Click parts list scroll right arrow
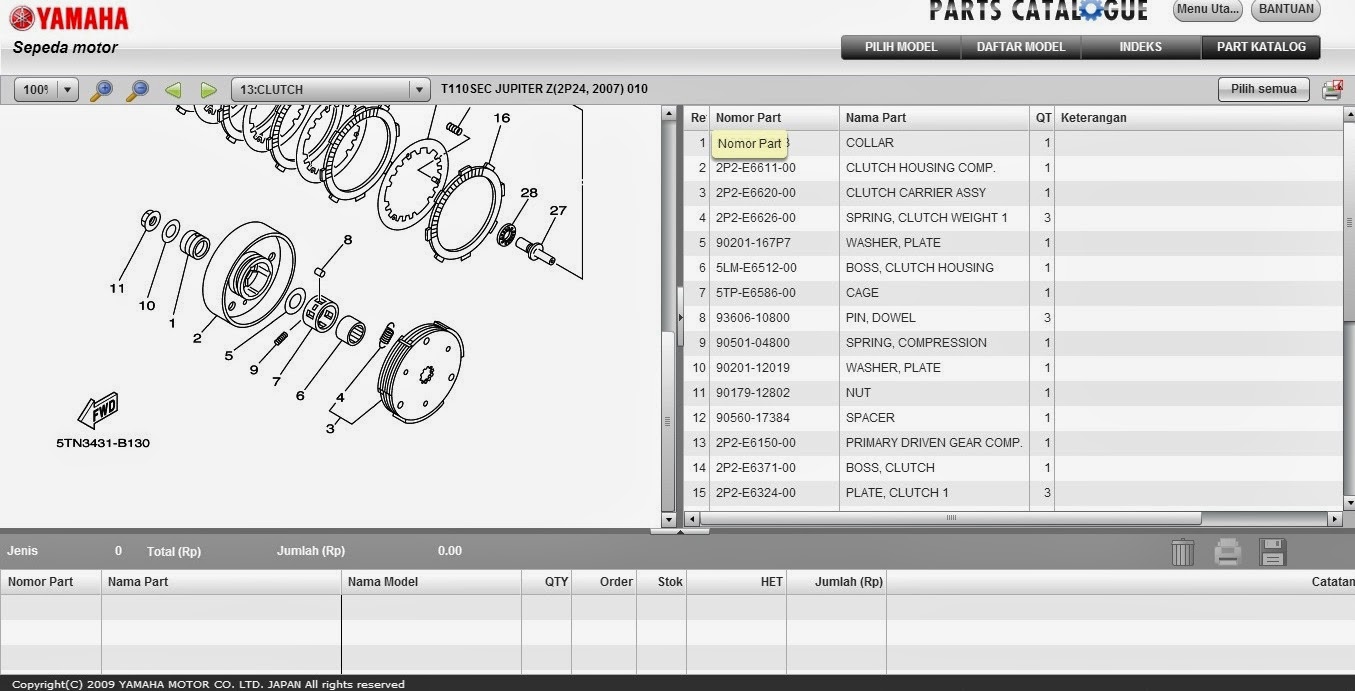The image size is (1355, 691). tap(1334, 519)
